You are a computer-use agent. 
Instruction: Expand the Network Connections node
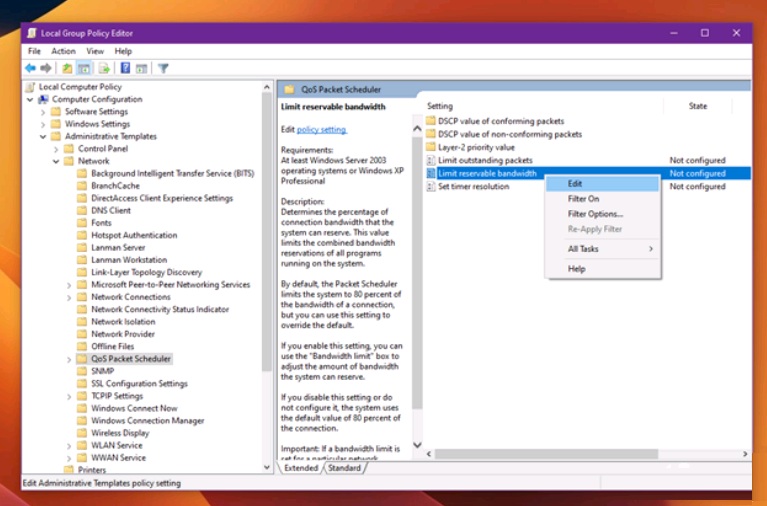tap(69, 297)
